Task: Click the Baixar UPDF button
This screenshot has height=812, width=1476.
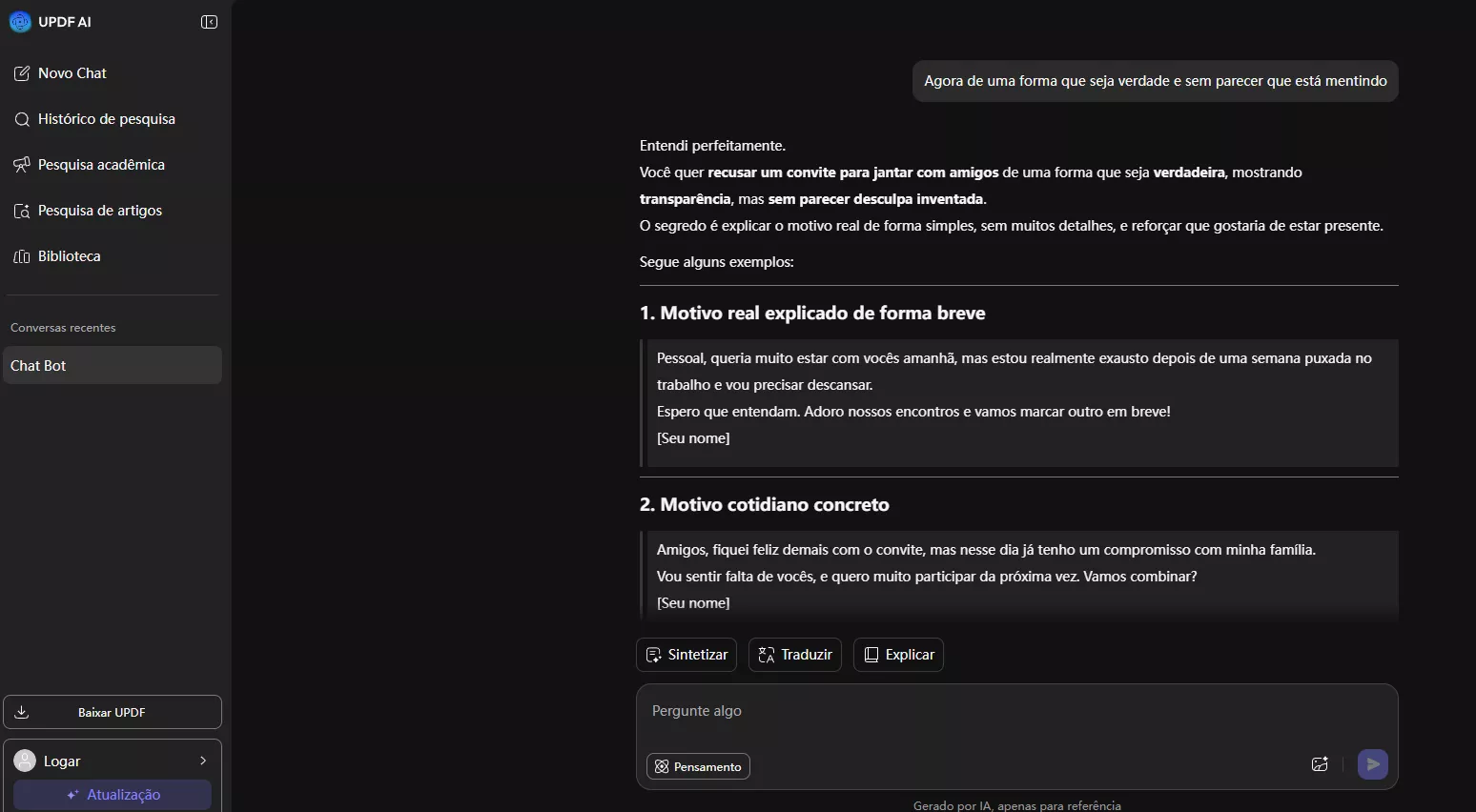Action: [x=113, y=712]
